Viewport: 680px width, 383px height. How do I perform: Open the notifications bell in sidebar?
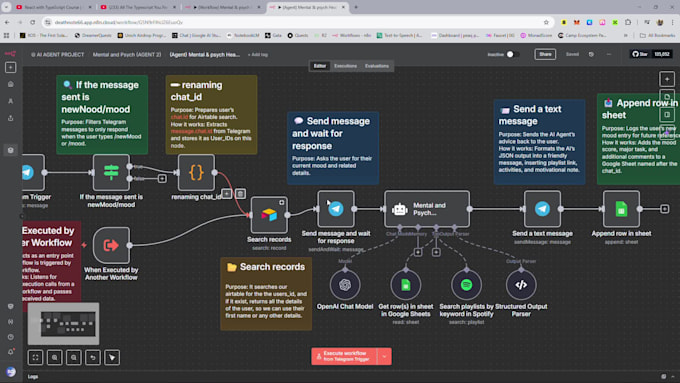(x=11, y=352)
